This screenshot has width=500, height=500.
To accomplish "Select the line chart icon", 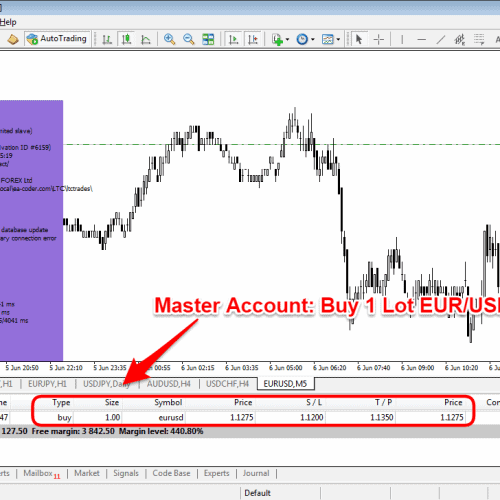I will click(146, 39).
